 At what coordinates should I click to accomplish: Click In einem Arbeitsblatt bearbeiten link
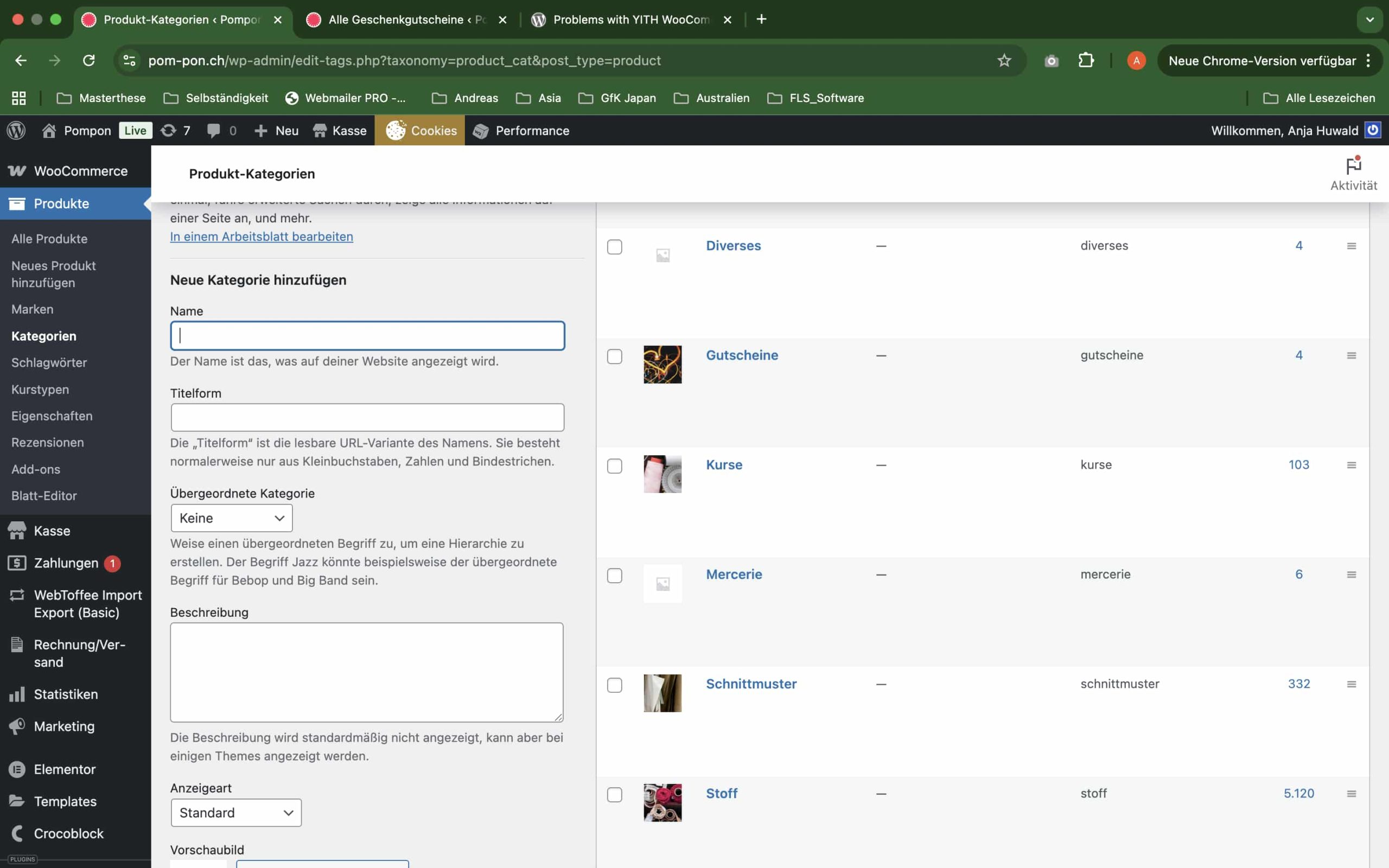point(261,237)
